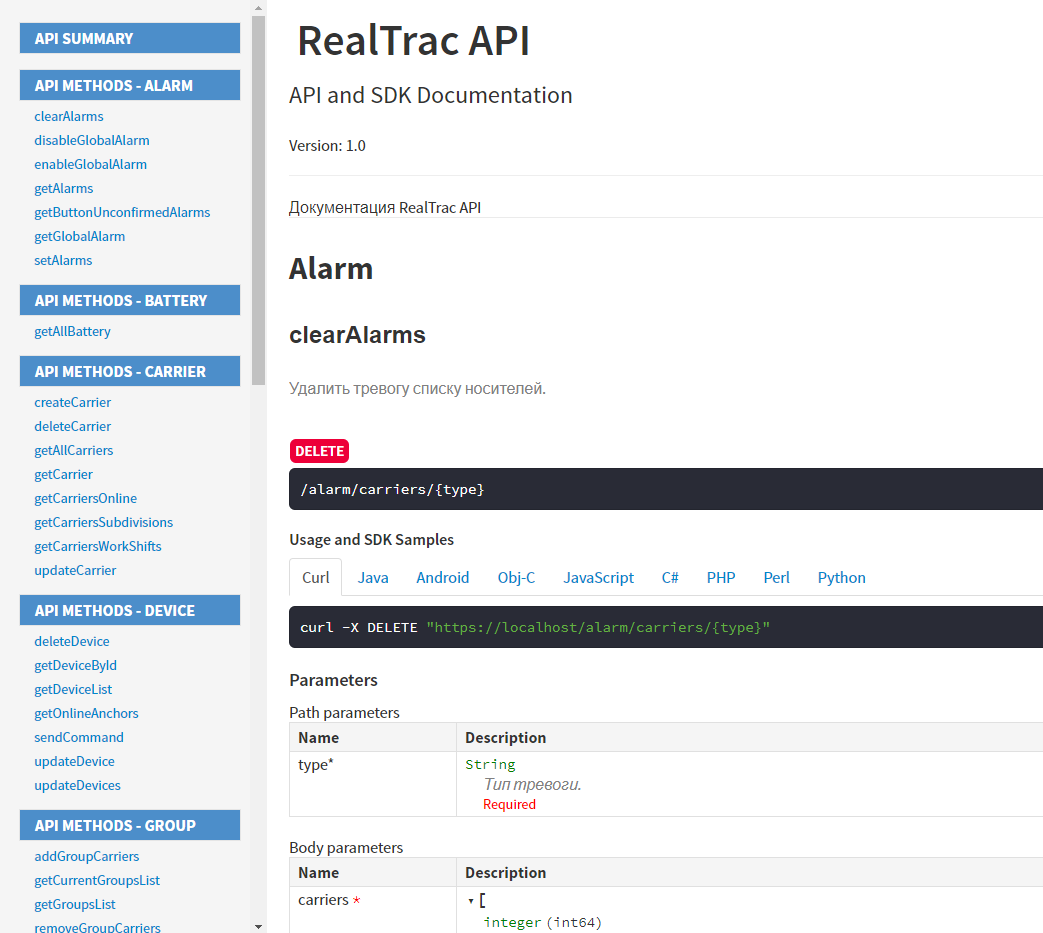Open the disableGlobalAlarm method link
This screenshot has height=933, width=1043.
point(92,140)
